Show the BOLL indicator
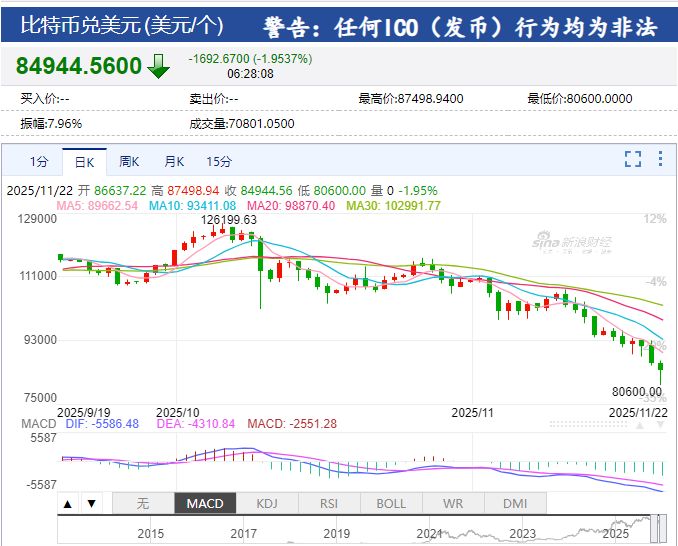Viewport: 678px width, 546px height. click(391, 503)
